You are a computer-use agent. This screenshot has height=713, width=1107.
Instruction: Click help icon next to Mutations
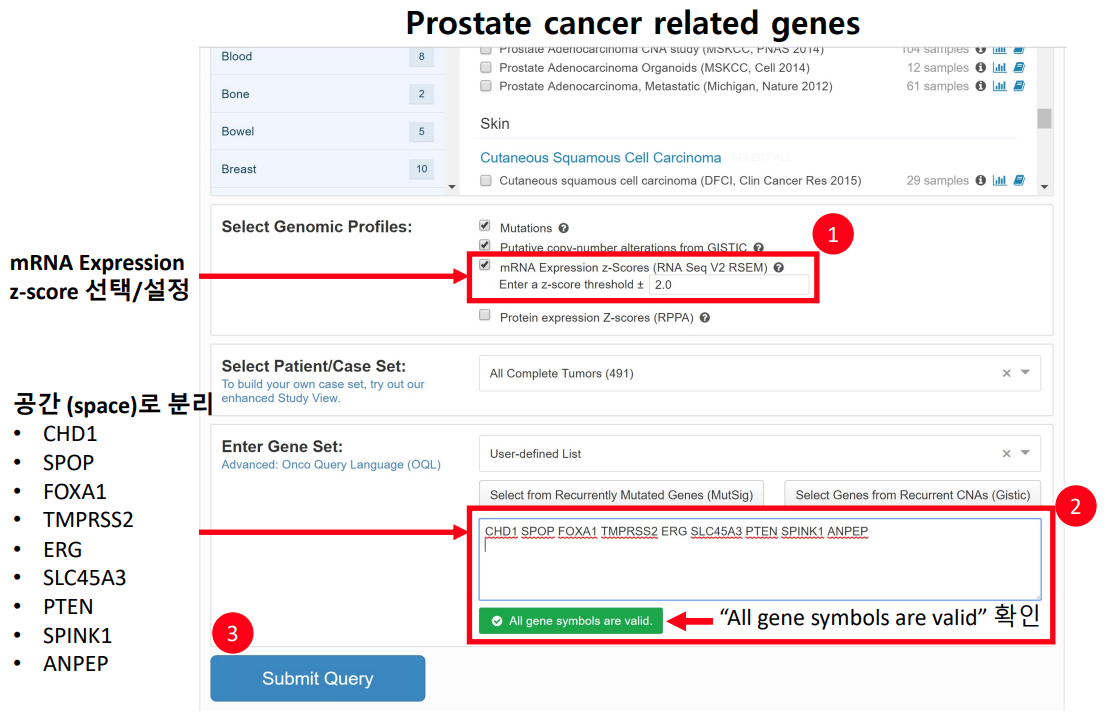coord(564,228)
